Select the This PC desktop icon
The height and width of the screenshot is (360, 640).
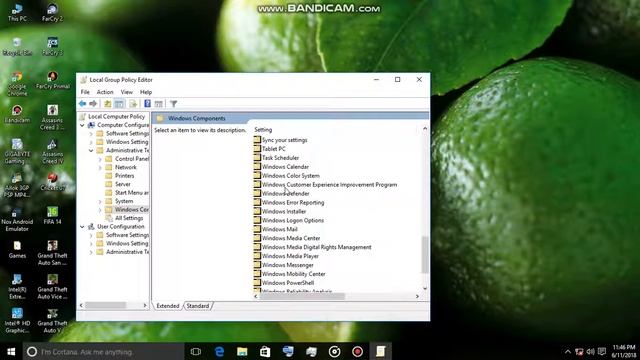(x=17, y=12)
